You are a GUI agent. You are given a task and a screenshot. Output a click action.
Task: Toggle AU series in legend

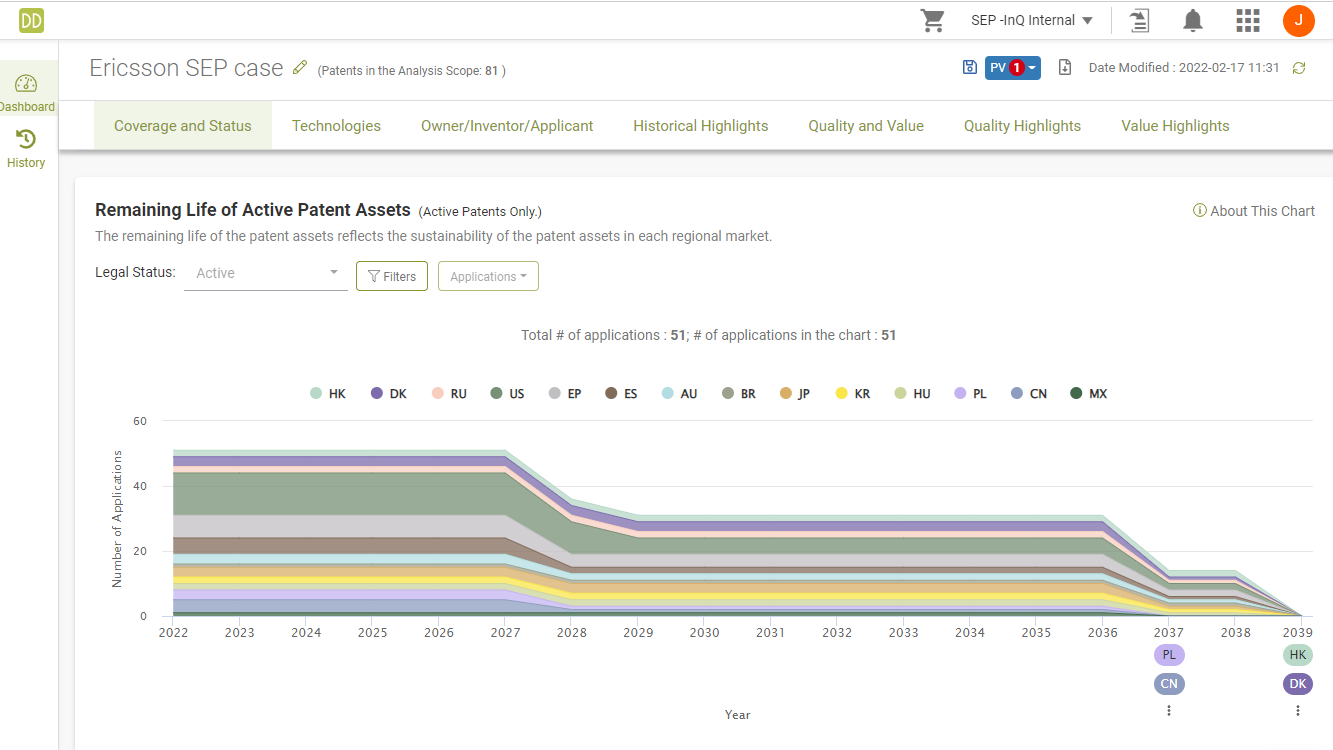click(x=679, y=394)
